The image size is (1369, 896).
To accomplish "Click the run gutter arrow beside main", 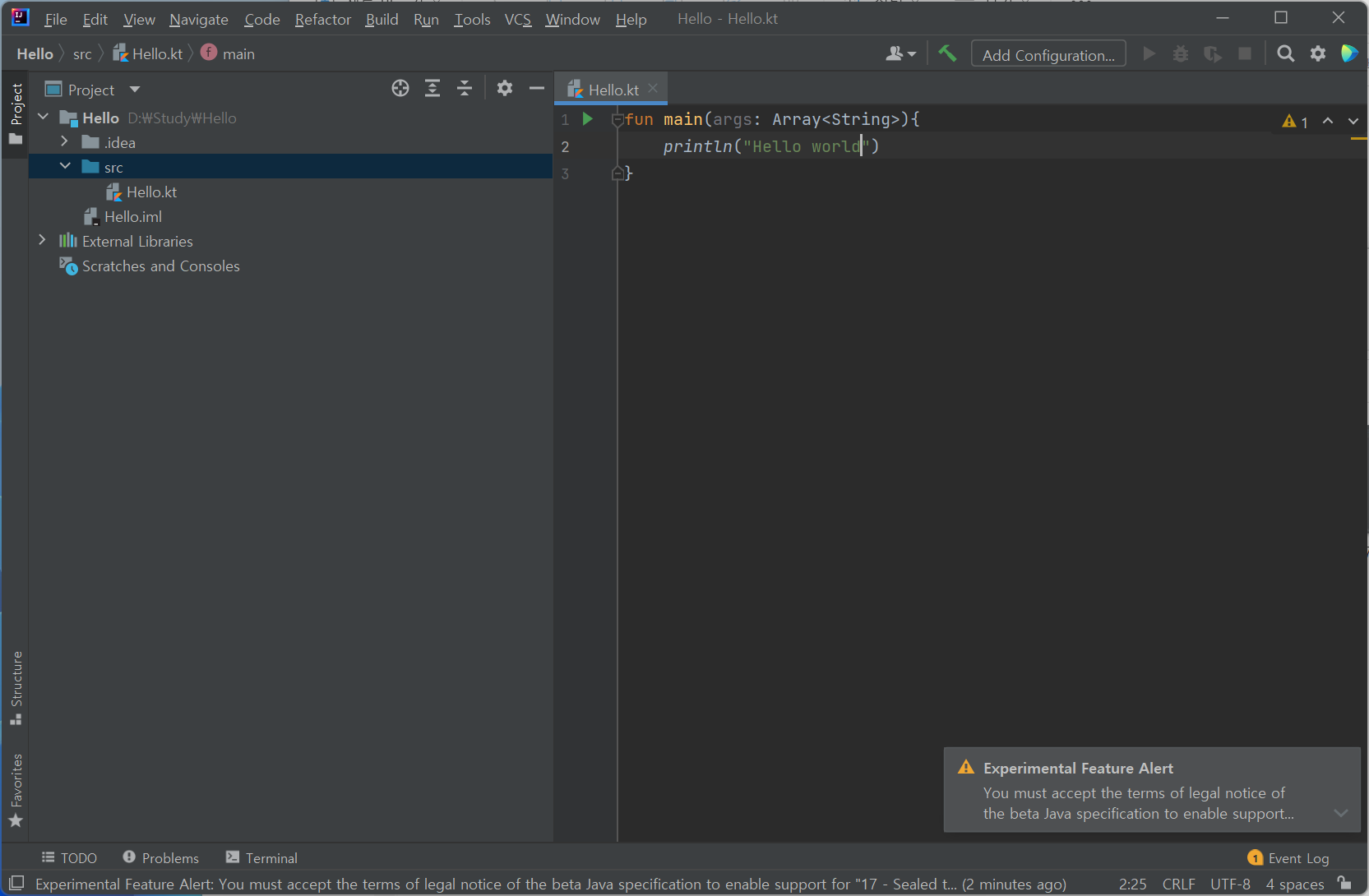I will point(587,119).
